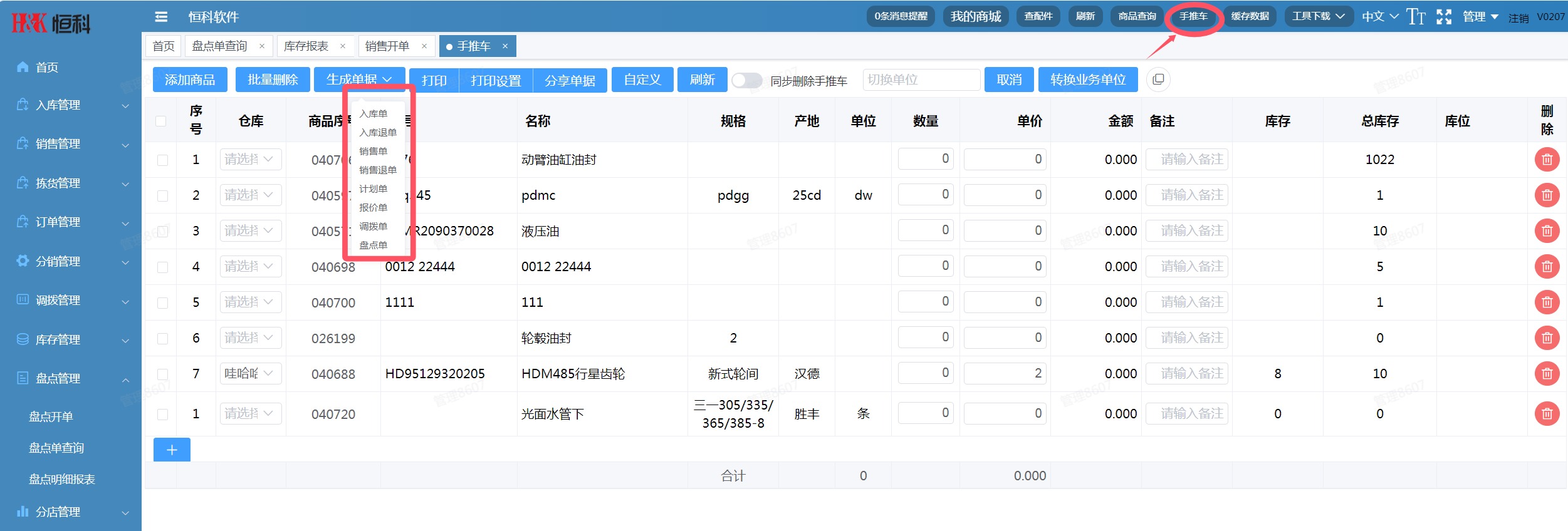
Task: Tick the checkbox for row 5
Action: 162,303
